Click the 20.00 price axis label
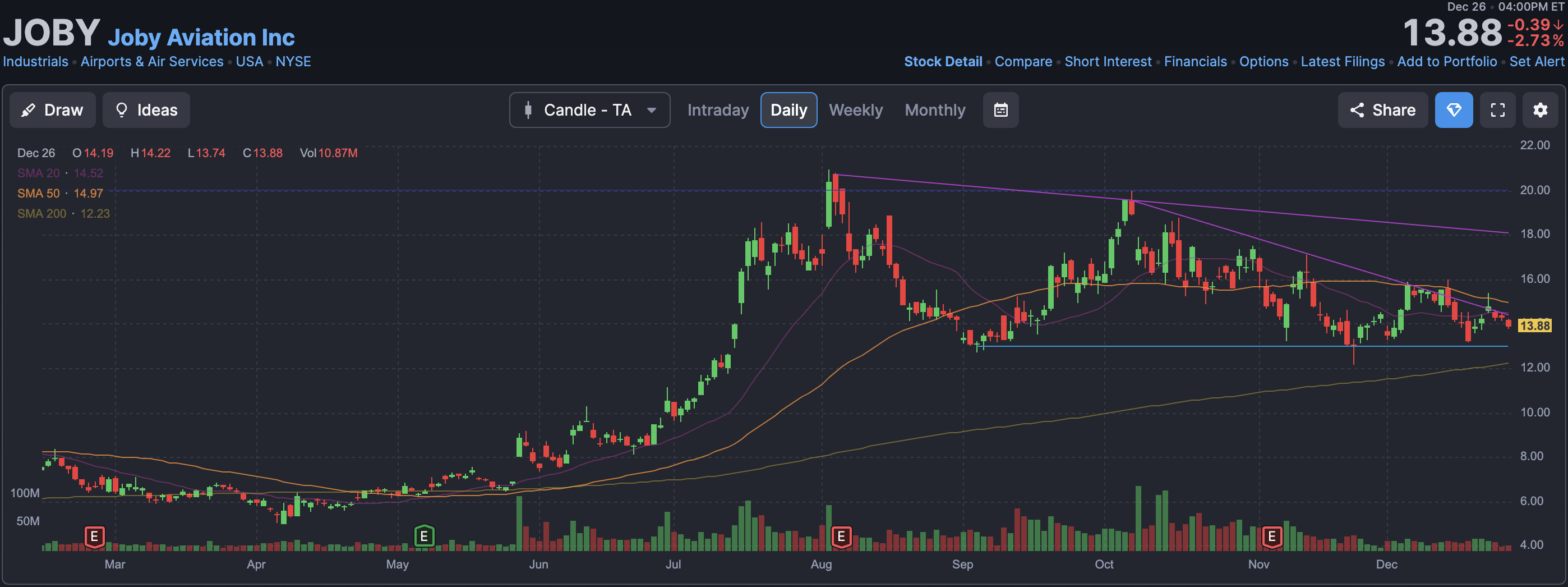 (x=1534, y=191)
